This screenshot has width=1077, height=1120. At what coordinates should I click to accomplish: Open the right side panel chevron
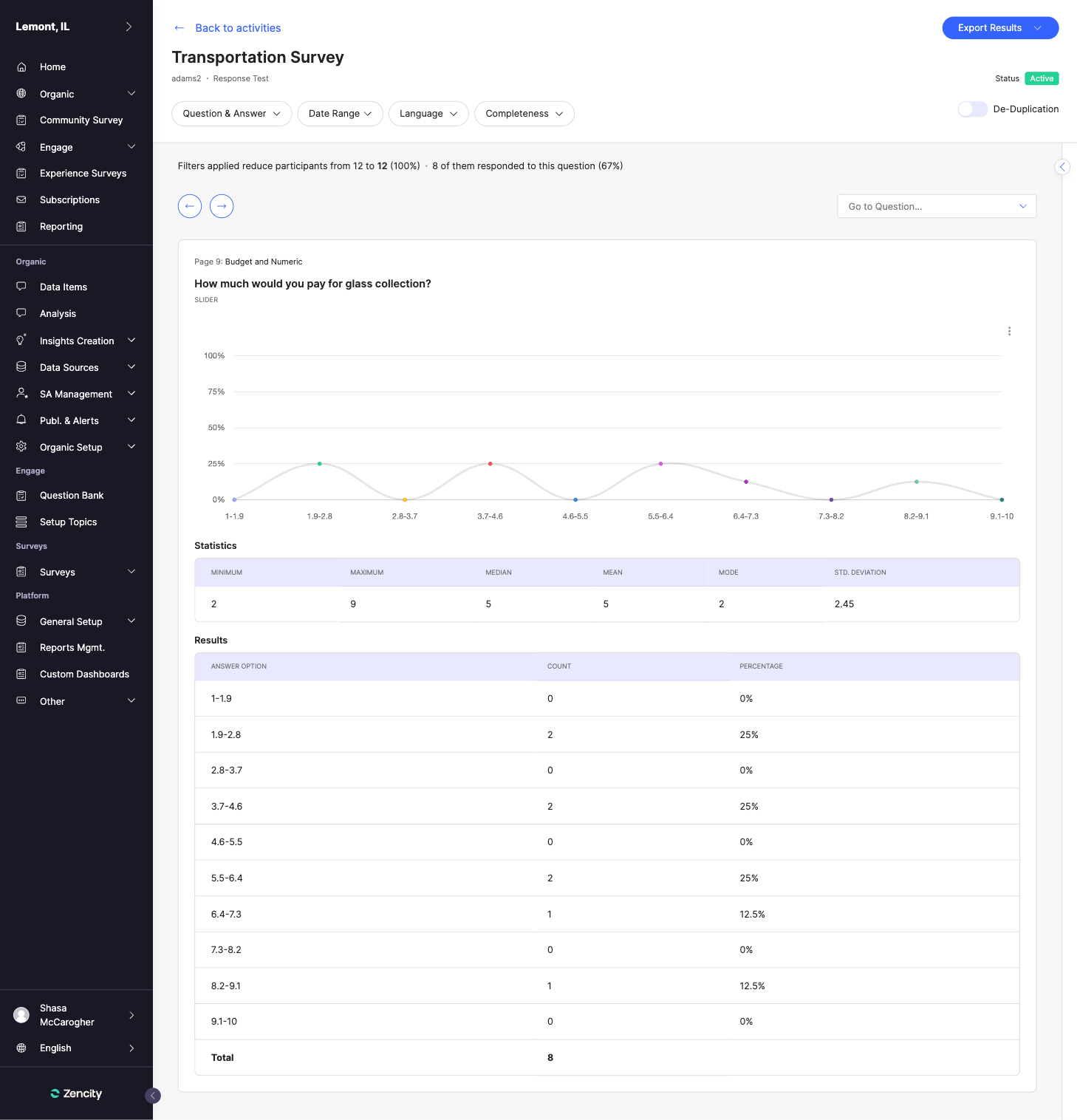pyautogui.click(x=1062, y=167)
